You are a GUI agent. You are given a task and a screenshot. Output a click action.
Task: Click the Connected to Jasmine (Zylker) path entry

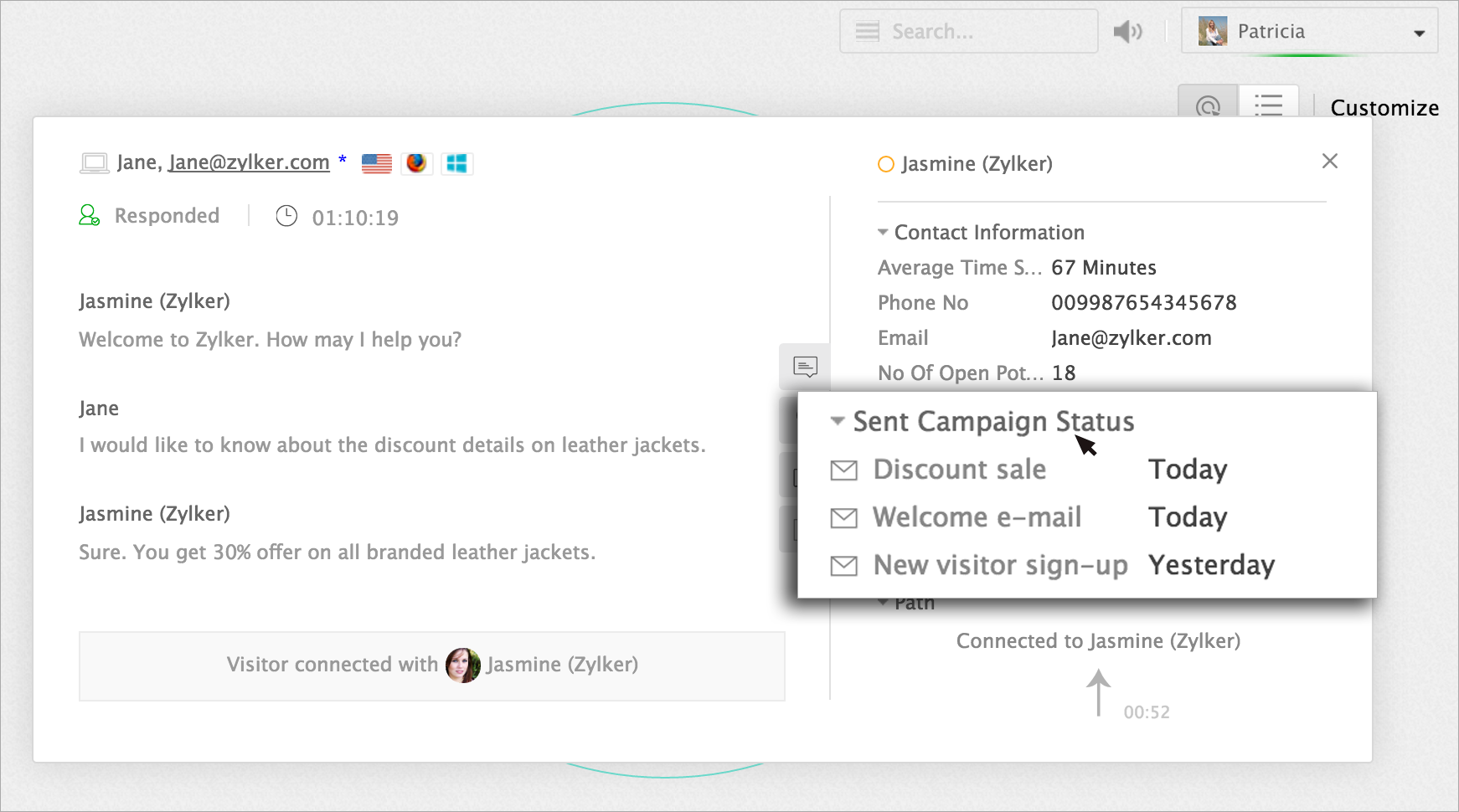(1099, 640)
